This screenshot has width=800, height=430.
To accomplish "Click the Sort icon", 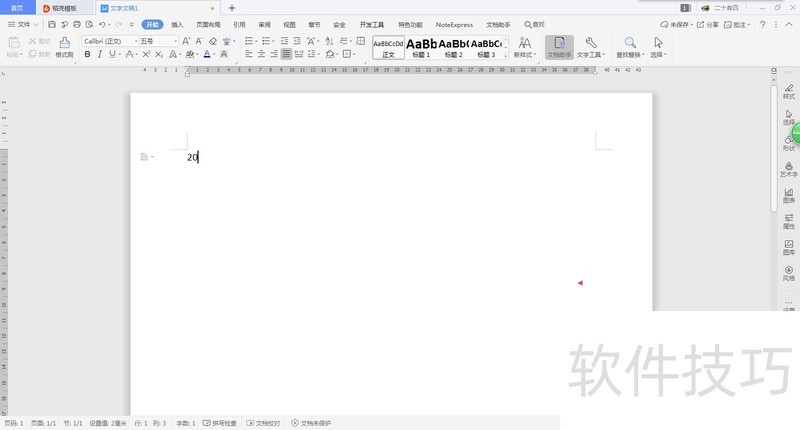I will click(x=329, y=41).
